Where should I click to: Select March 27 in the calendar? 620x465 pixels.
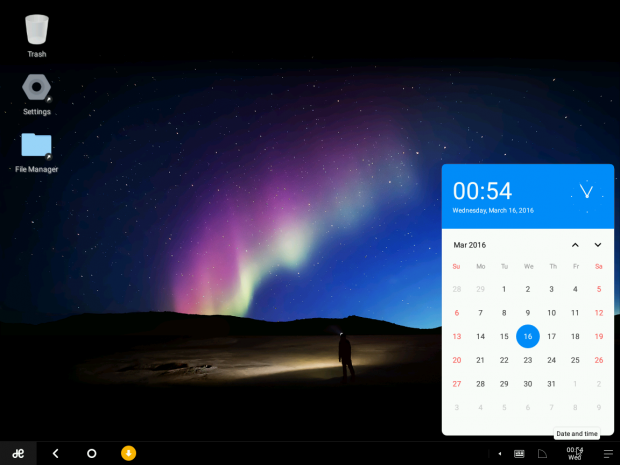457,384
